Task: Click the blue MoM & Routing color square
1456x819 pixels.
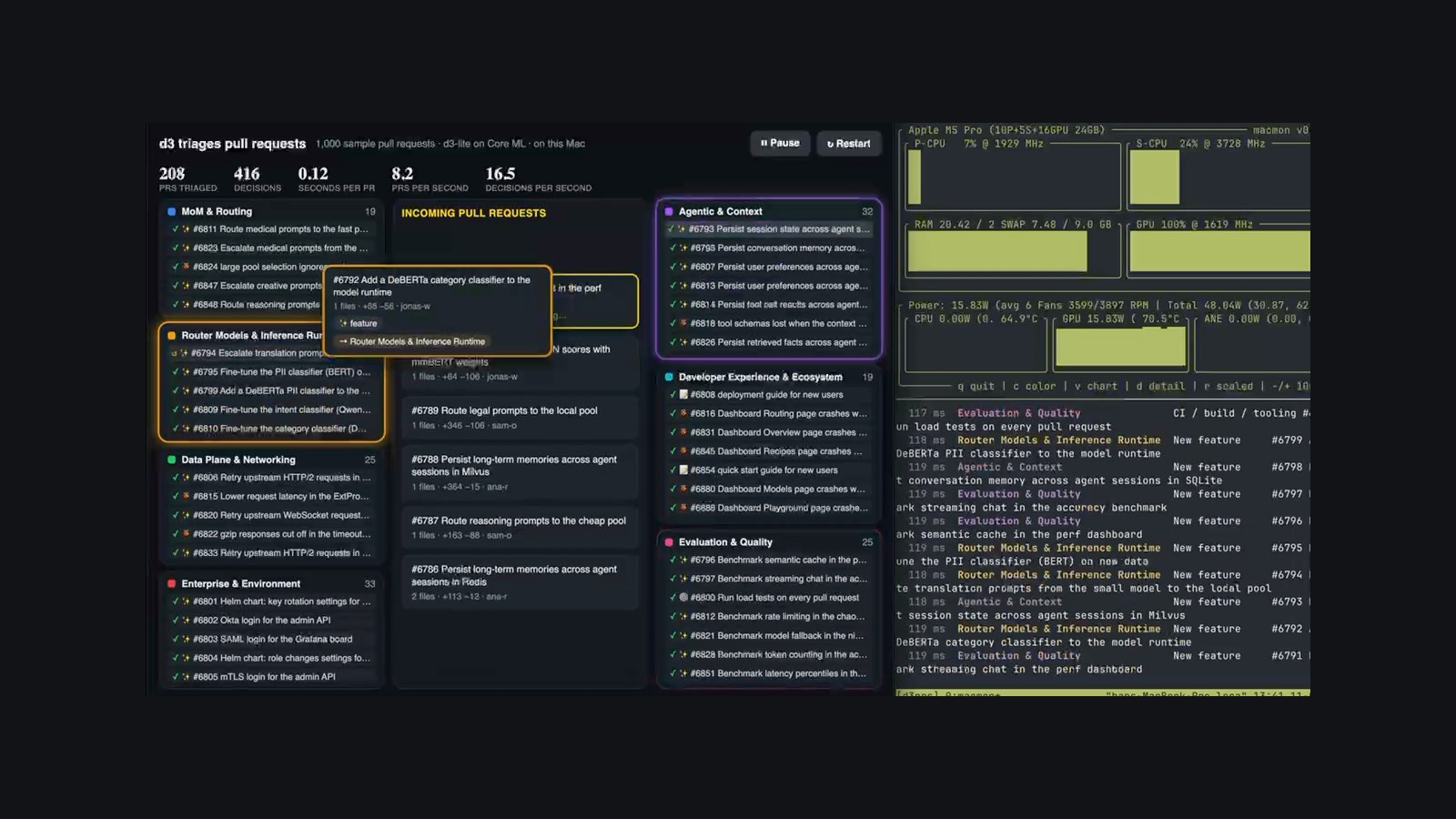Action: pyautogui.click(x=171, y=211)
